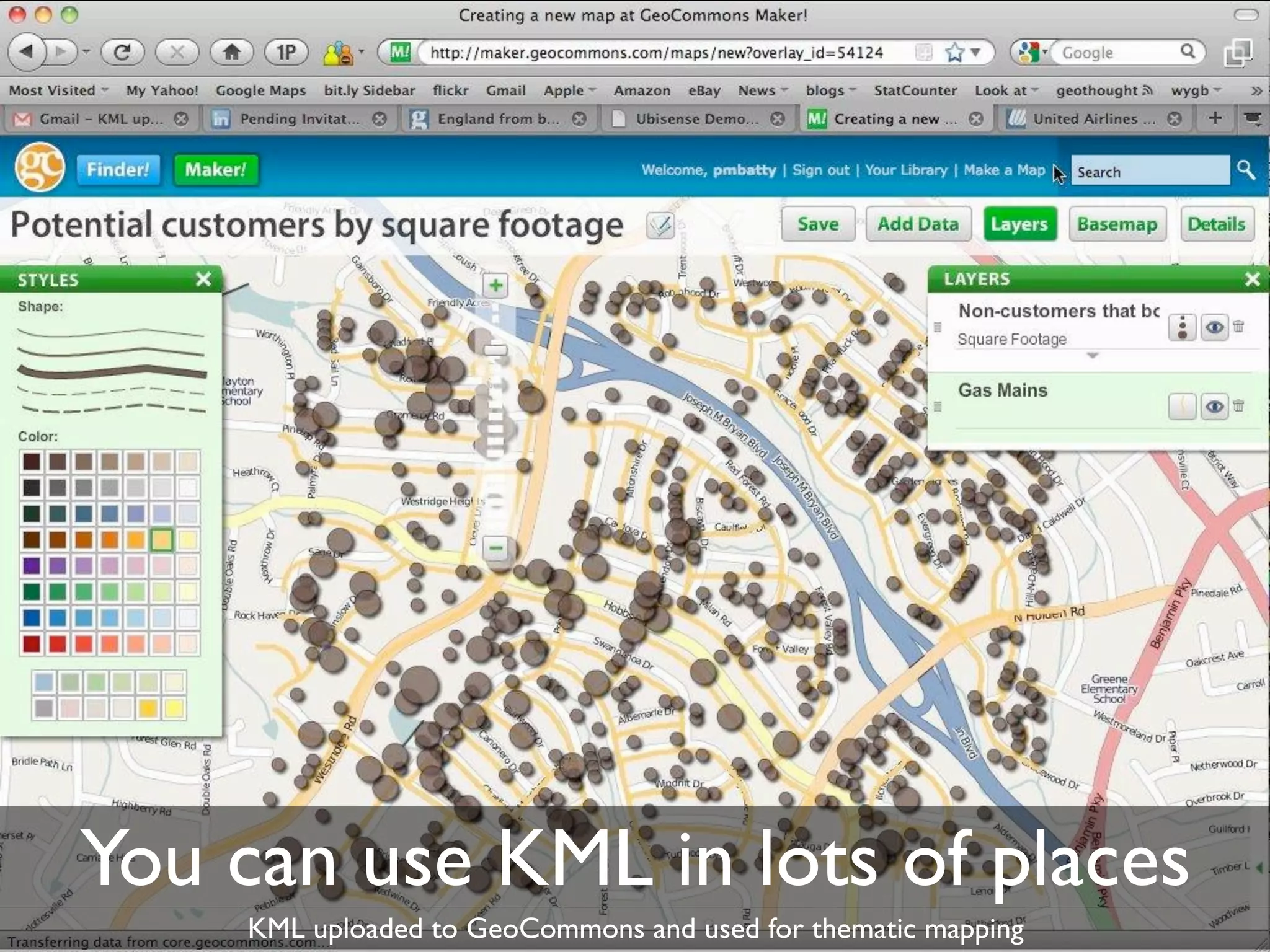Image resolution: width=1270 pixels, height=952 pixels.
Task: Click the Make a Map link
Action: point(1004,170)
